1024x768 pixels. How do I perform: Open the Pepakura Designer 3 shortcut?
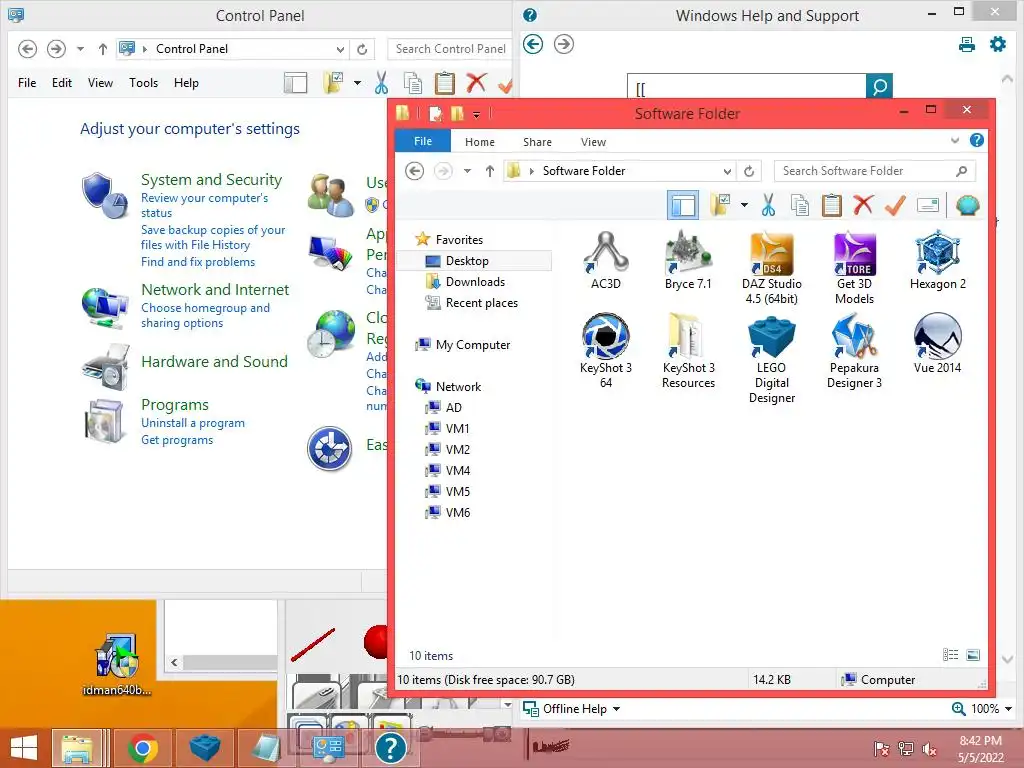click(x=854, y=351)
